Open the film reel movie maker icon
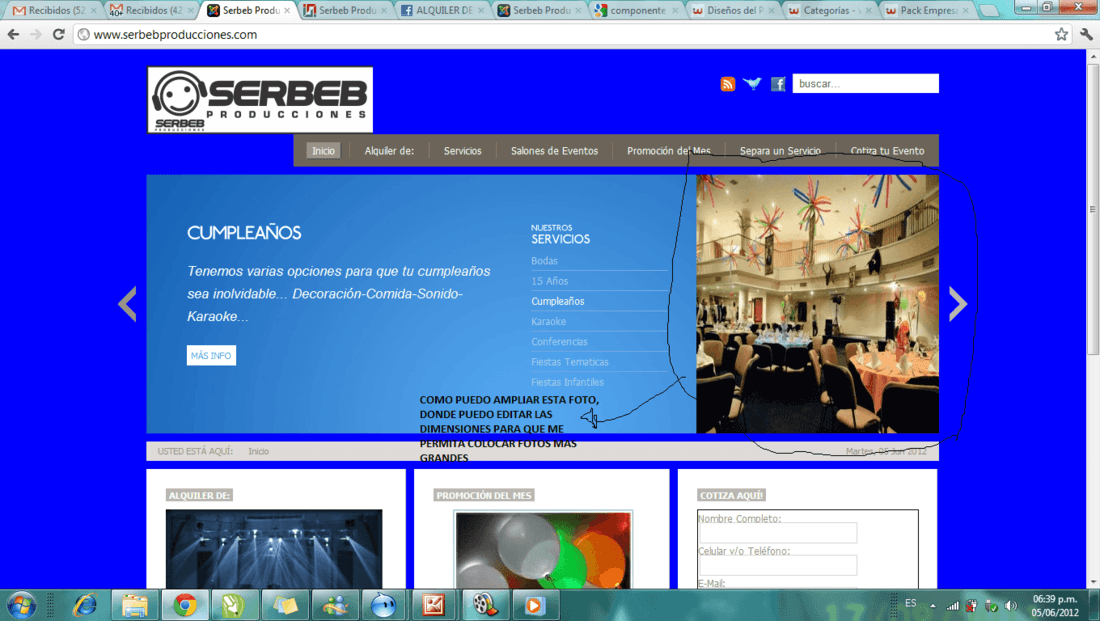 tap(484, 605)
